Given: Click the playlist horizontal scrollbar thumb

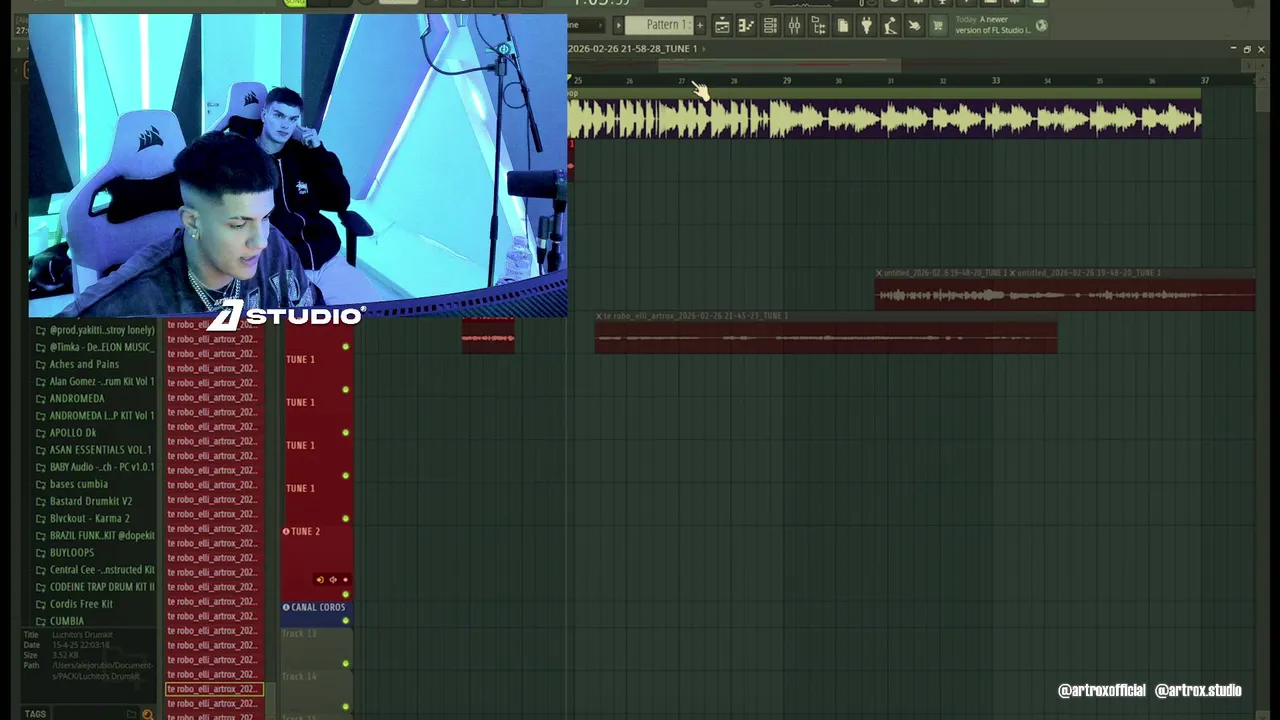Looking at the screenshot, I should coord(780,66).
